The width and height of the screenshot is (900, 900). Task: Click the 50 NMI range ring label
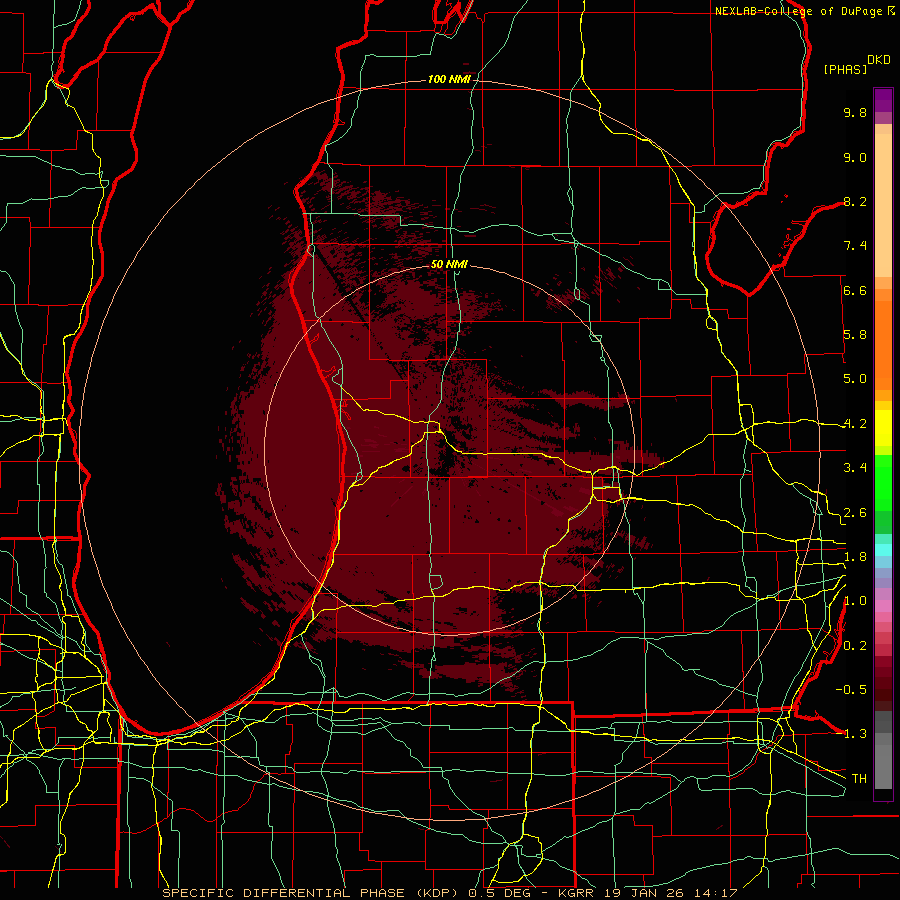[x=449, y=264]
